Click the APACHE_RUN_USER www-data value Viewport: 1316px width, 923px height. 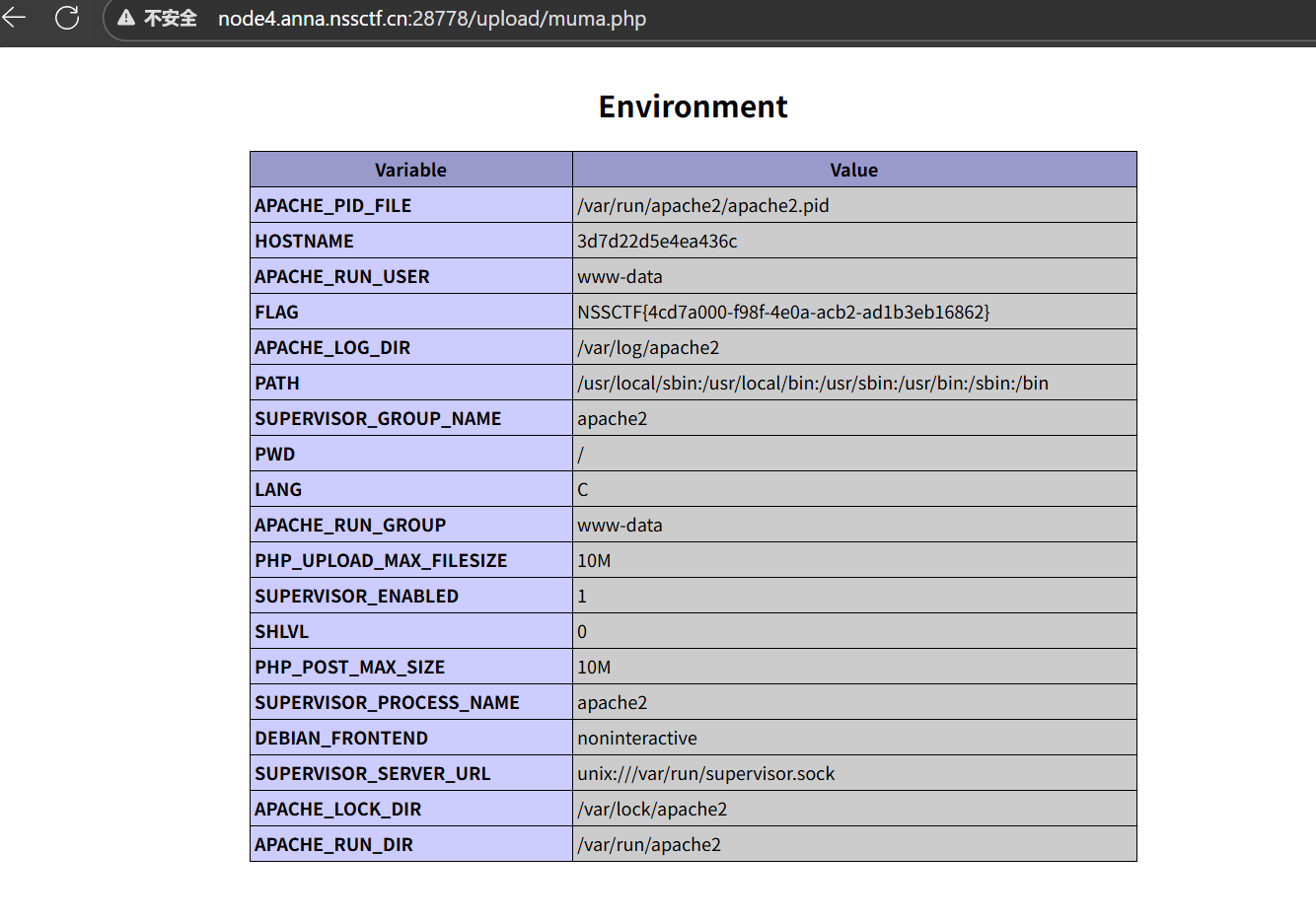click(x=620, y=276)
